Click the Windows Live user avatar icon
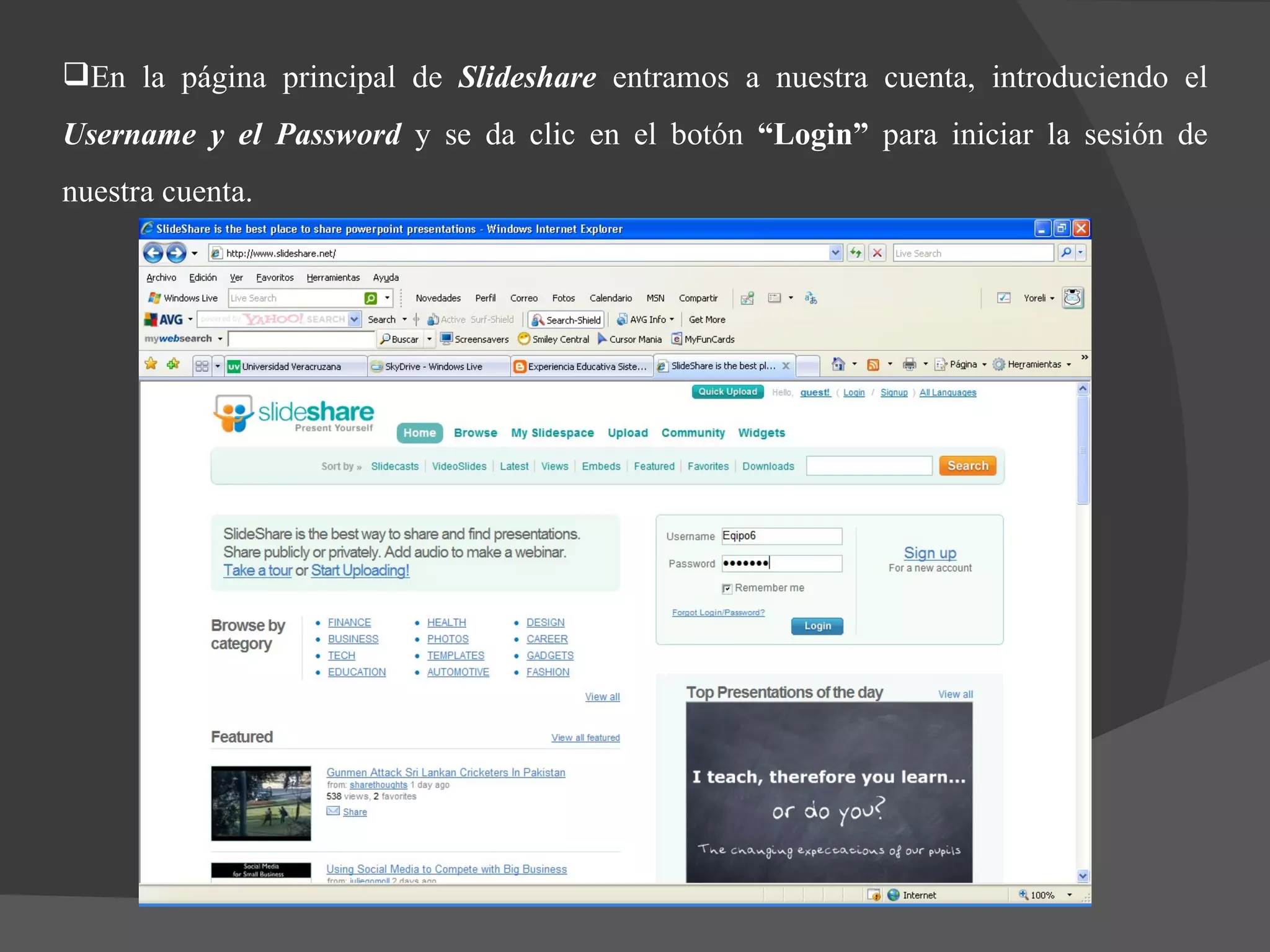 (x=1073, y=297)
